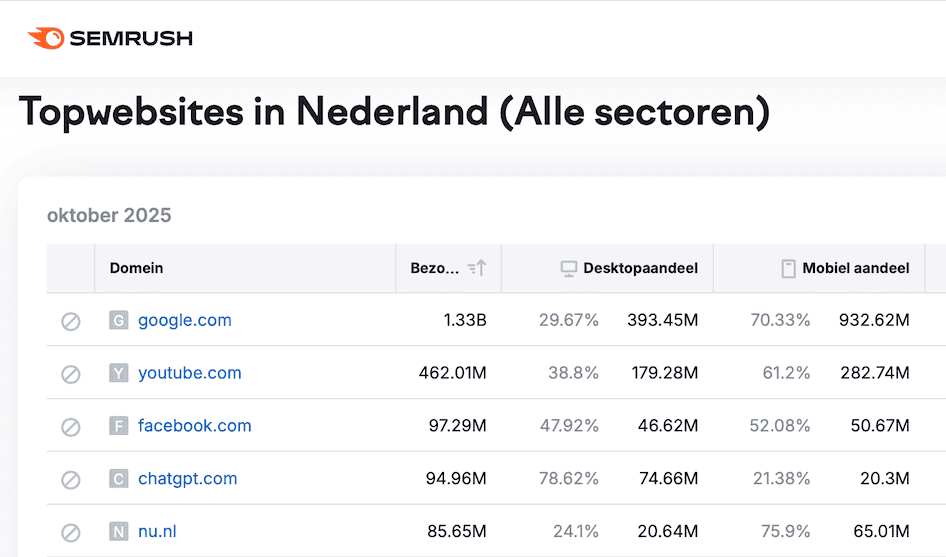This screenshot has width=946, height=557.
Task: Open the google.com domain link
Action: pos(185,320)
